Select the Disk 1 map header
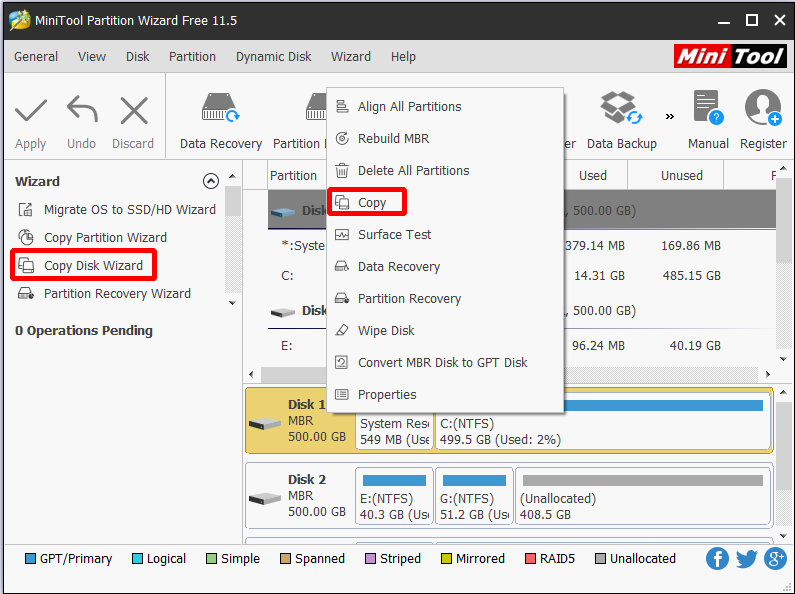Image resolution: width=795 pixels, height=594 pixels. pyautogui.click(x=300, y=420)
